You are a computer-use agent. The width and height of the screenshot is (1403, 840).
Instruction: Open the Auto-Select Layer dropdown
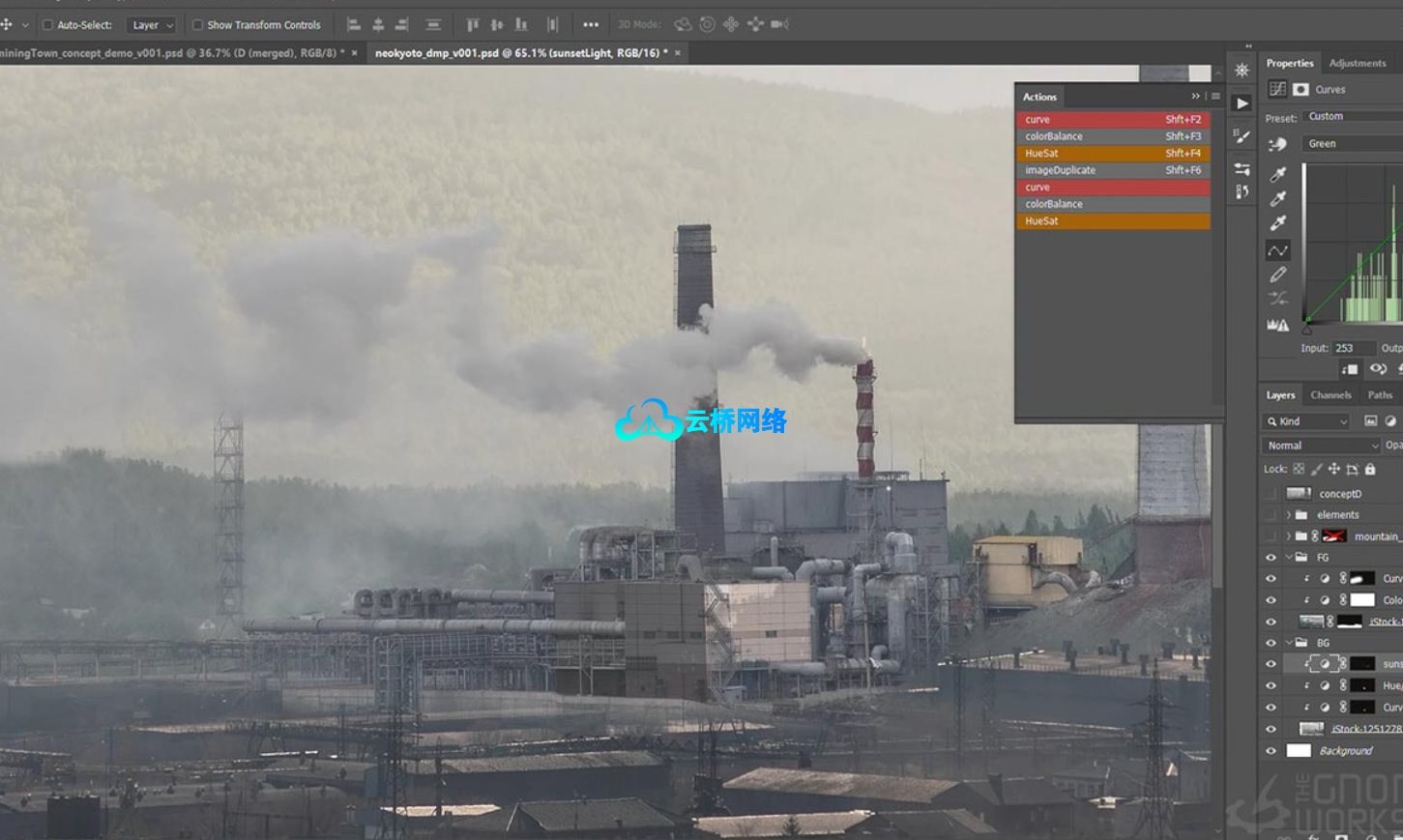tap(153, 25)
